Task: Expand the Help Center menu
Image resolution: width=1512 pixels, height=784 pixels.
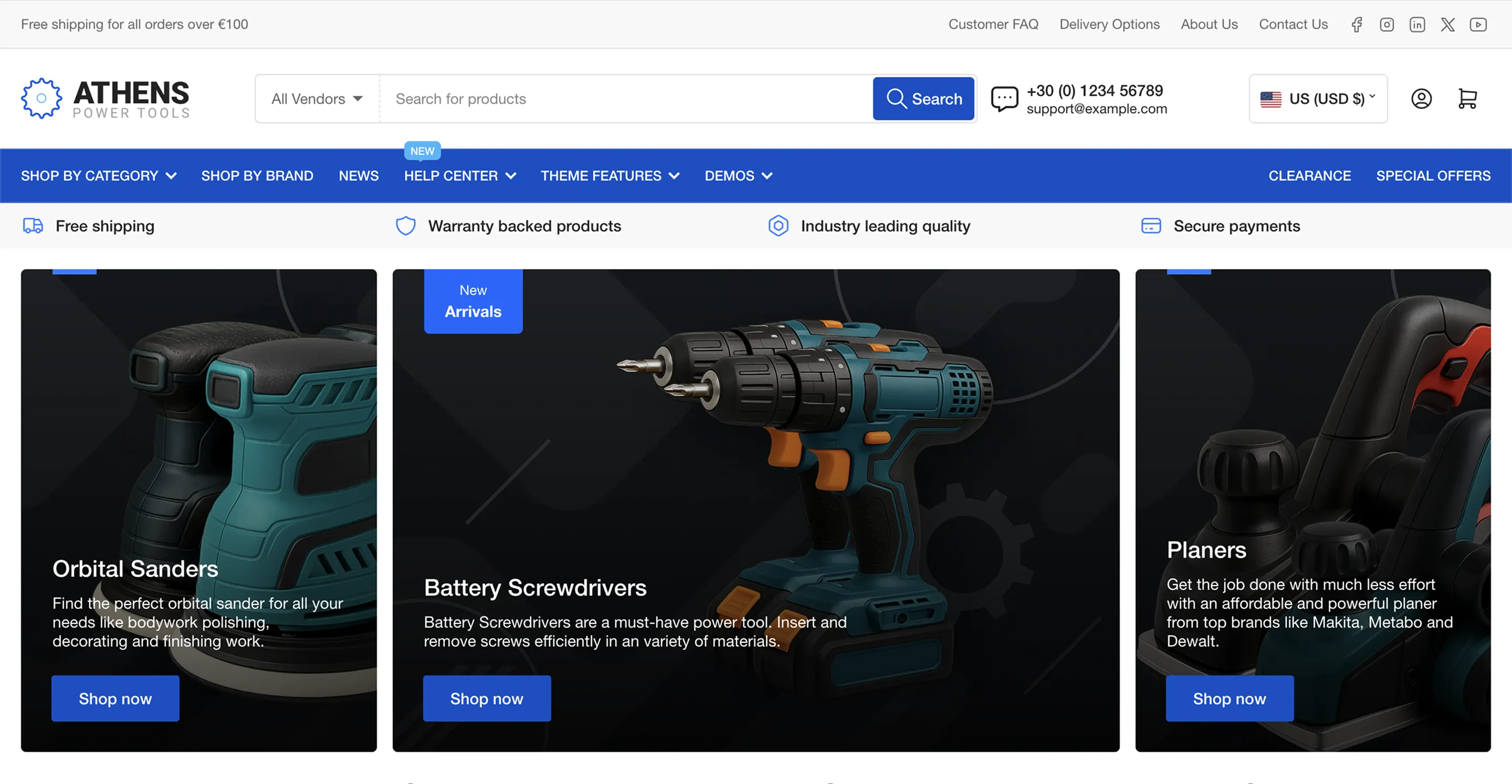Action: pos(459,176)
